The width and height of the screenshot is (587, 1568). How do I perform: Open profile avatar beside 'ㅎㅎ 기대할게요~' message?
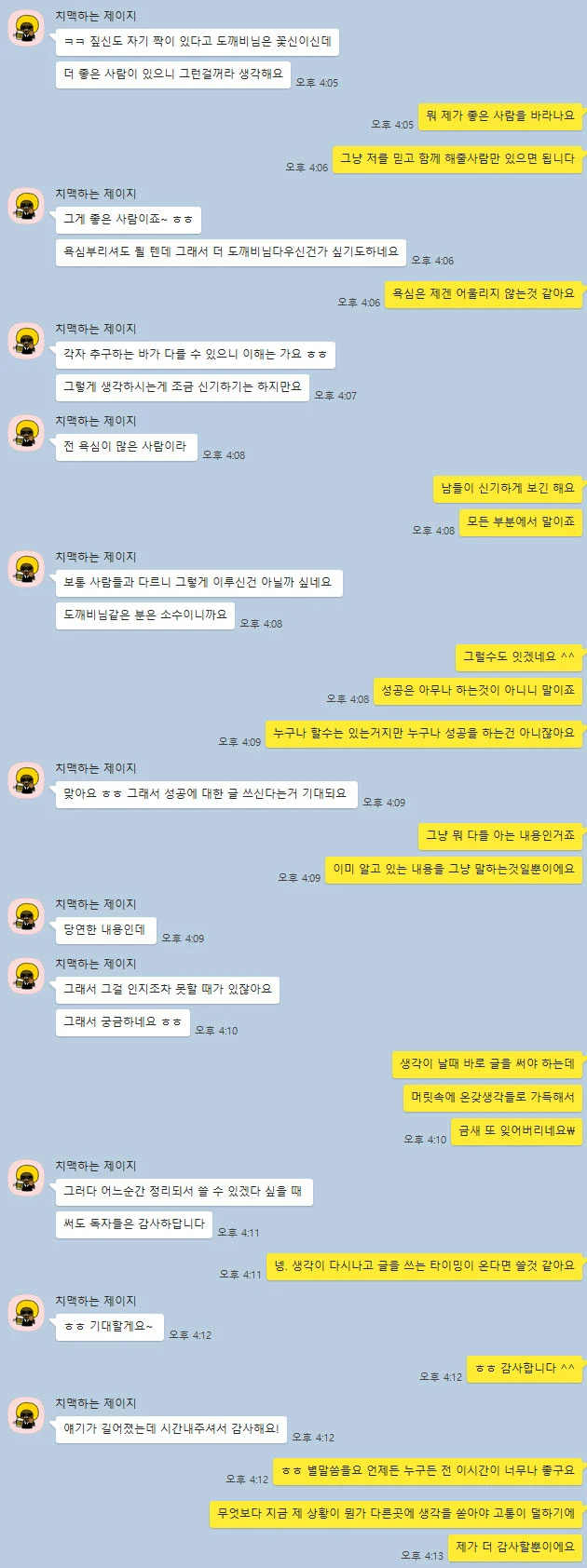click(26, 1313)
